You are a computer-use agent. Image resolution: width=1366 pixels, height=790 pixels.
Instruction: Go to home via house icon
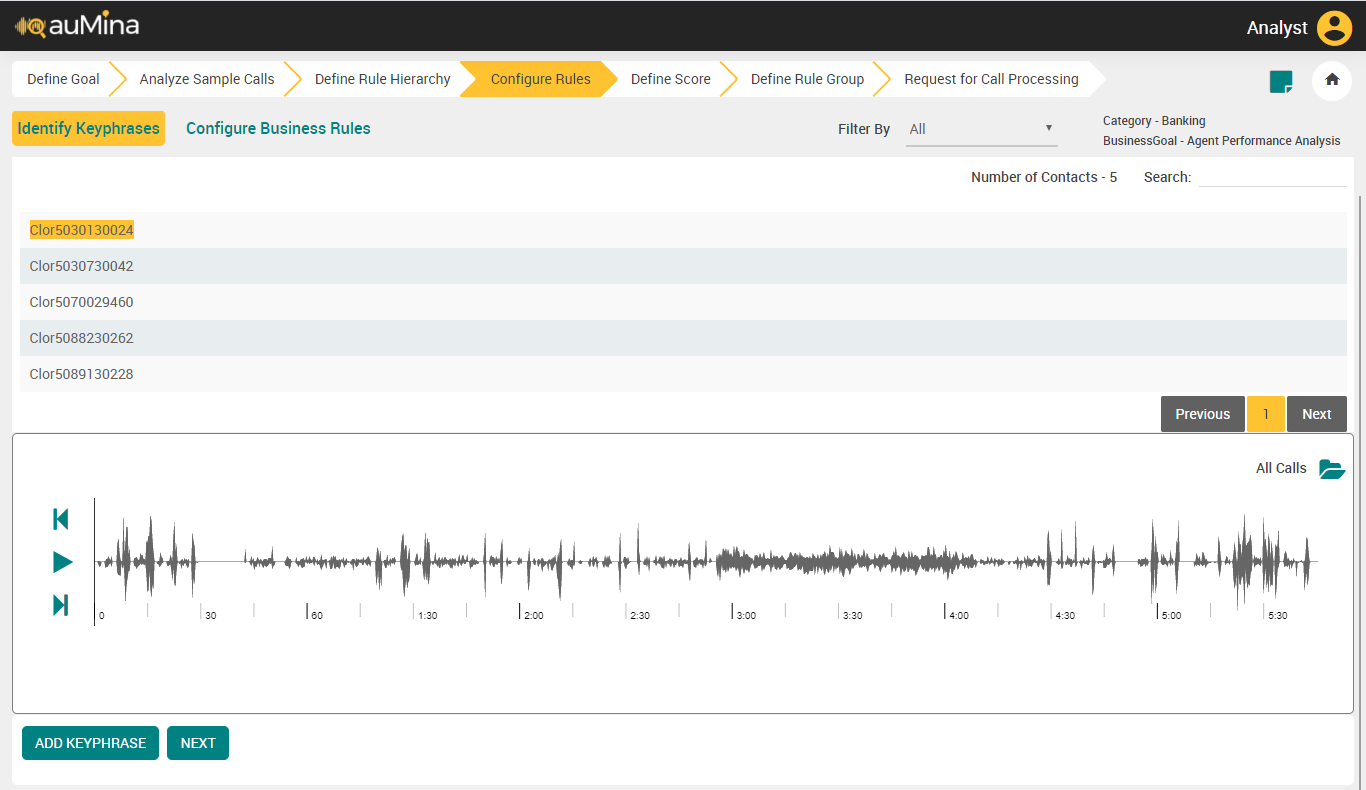1332,80
